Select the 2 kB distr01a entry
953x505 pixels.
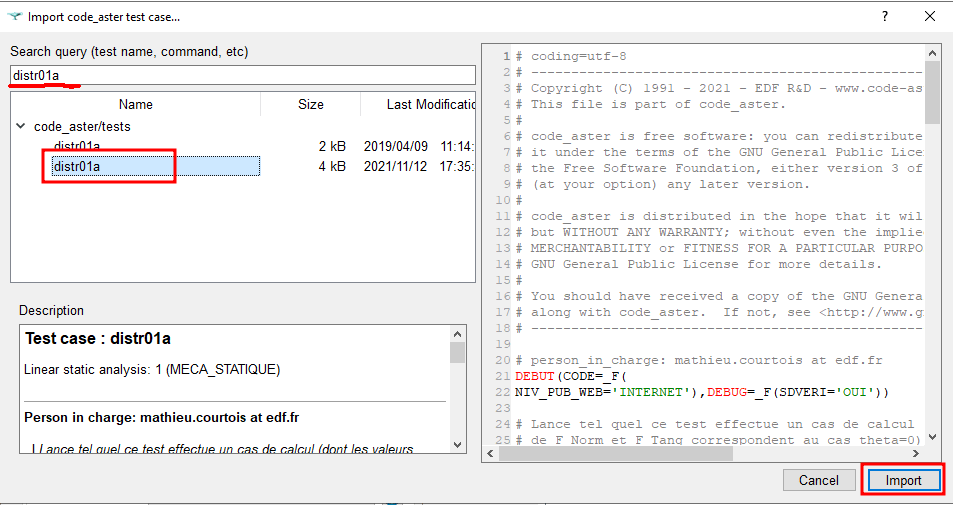click(77, 146)
